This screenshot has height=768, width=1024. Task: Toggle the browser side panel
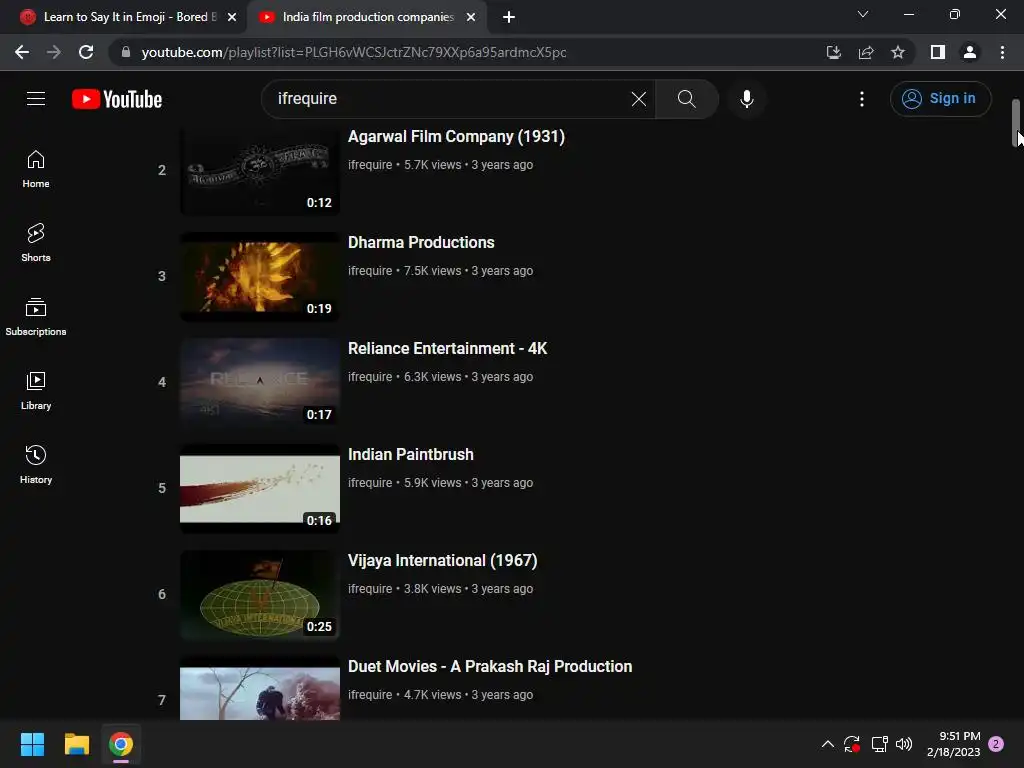pyautogui.click(x=938, y=52)
